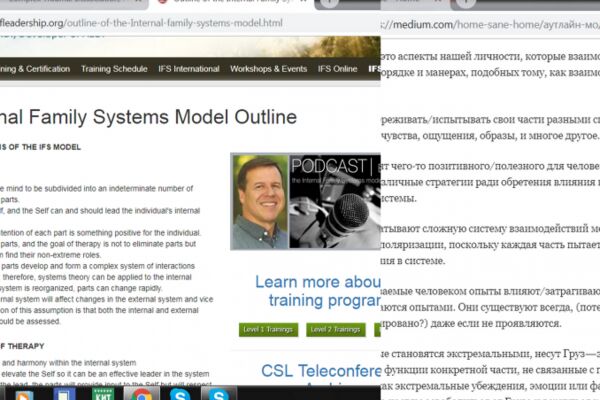Follow the CSL Teleconference link
600x400 pixels.
[321, 371]
